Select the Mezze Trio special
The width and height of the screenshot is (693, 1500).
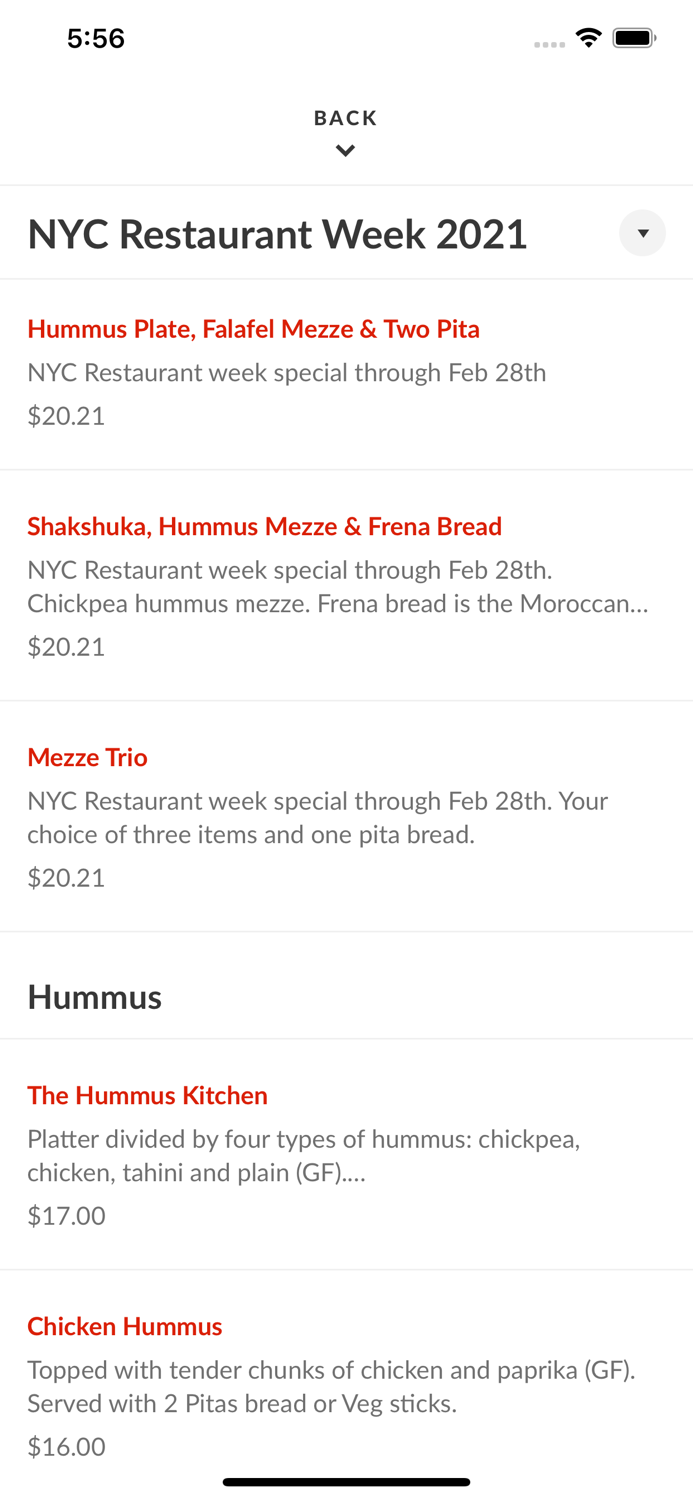click(87, 757)
